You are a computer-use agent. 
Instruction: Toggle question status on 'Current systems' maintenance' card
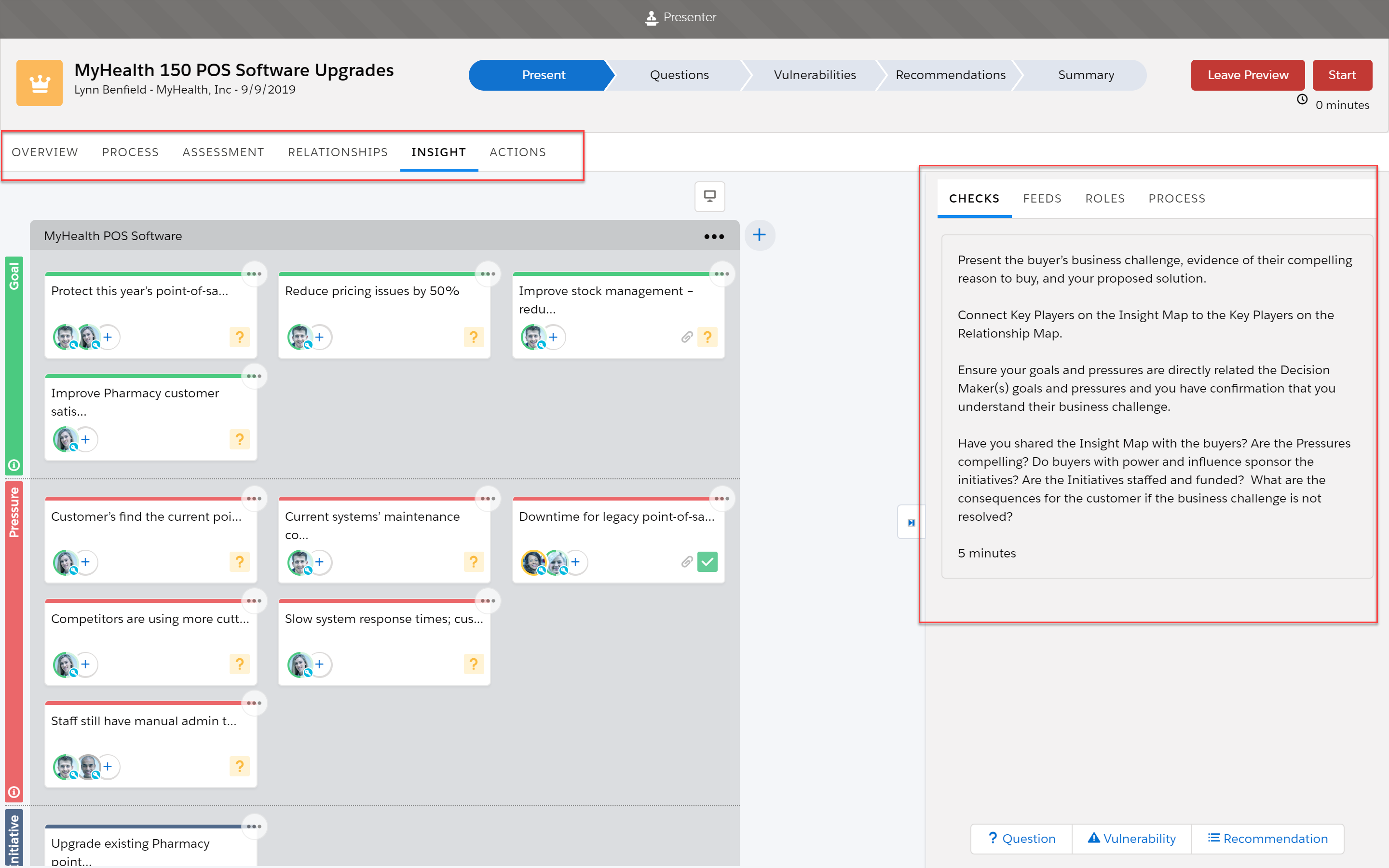click(x=474, y=561)
